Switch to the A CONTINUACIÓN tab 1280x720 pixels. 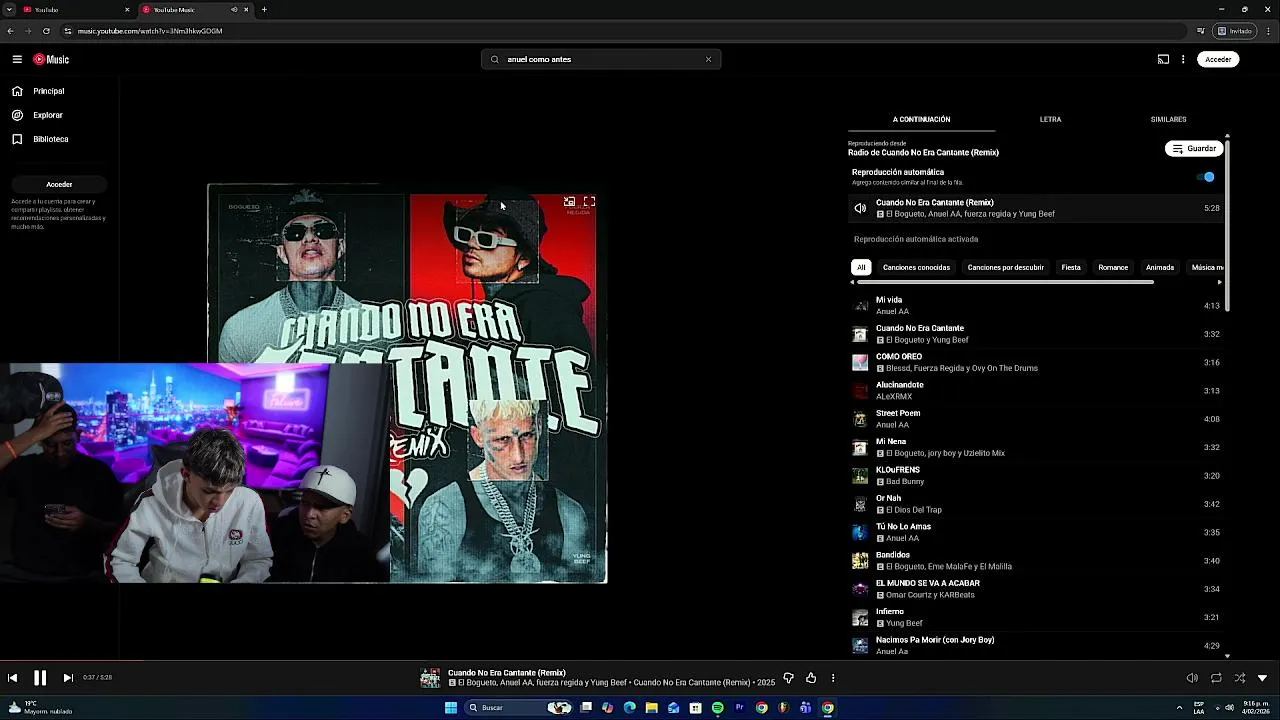coord(921,119)
